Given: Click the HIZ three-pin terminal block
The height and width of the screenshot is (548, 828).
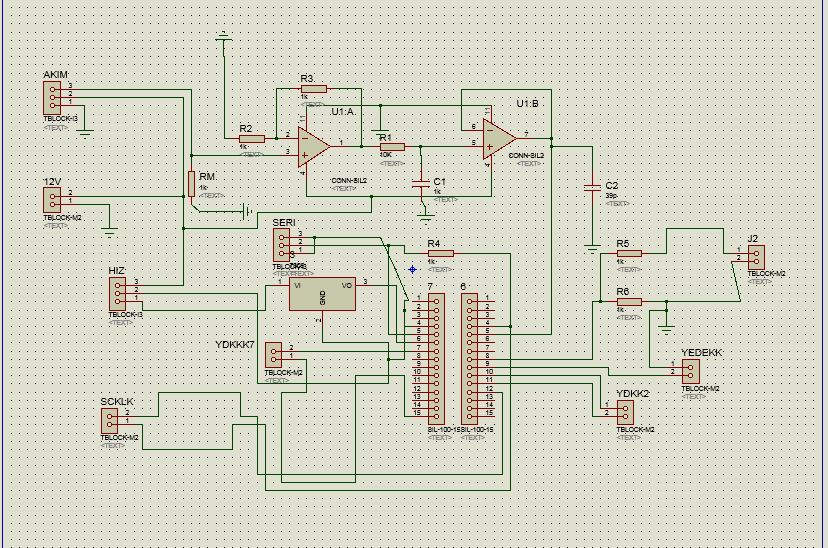Looking at the screenshot, I should pyautogui.click(x=118, y=294).
